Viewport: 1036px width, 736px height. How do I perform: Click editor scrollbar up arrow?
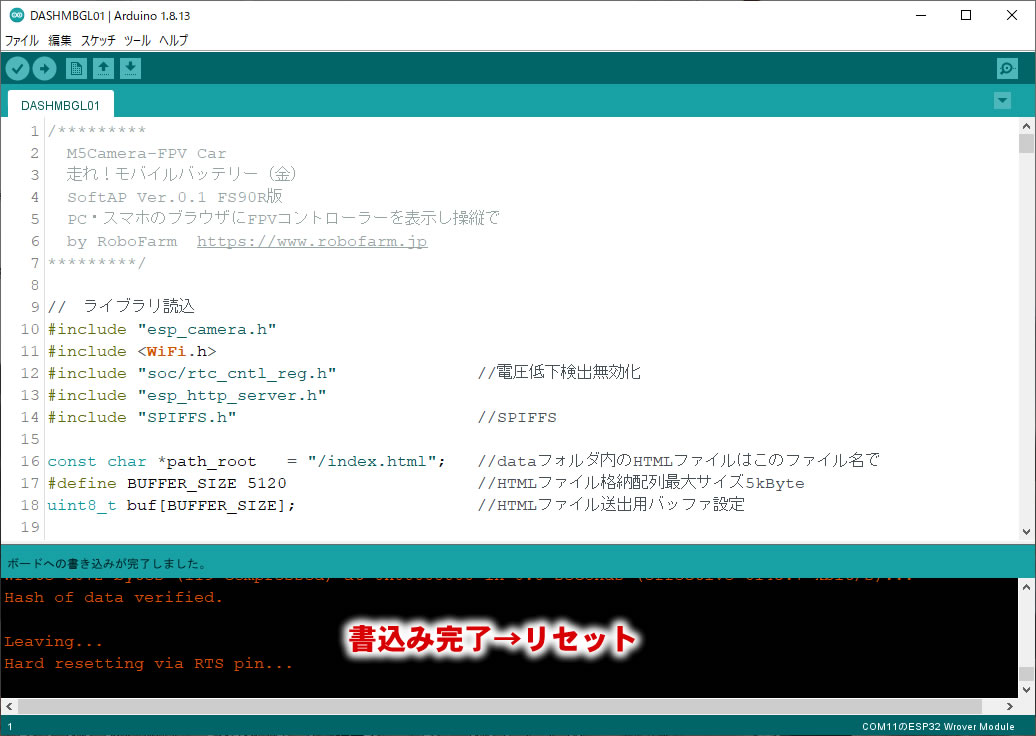1026,126
